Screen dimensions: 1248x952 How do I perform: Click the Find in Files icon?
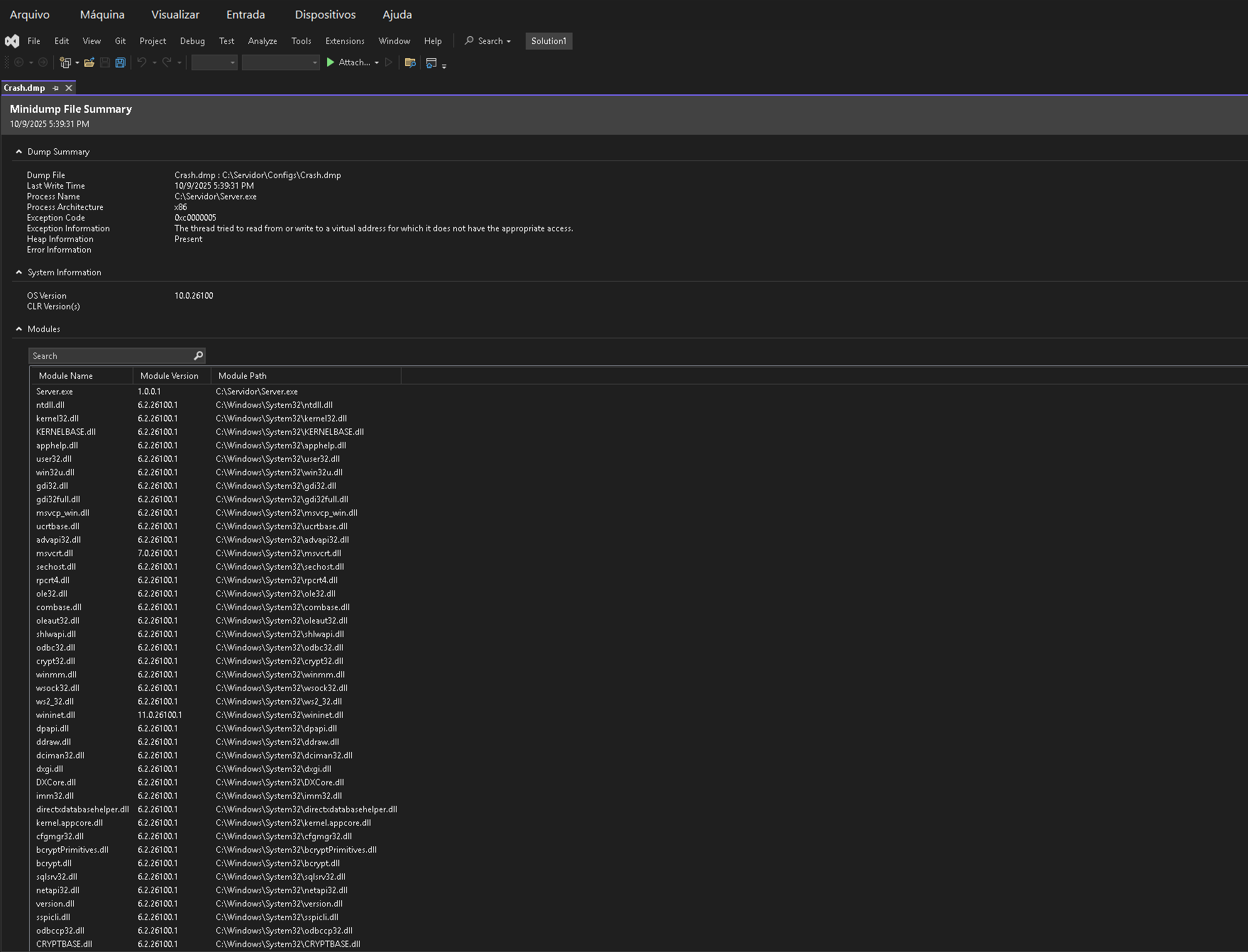point(409,63)
